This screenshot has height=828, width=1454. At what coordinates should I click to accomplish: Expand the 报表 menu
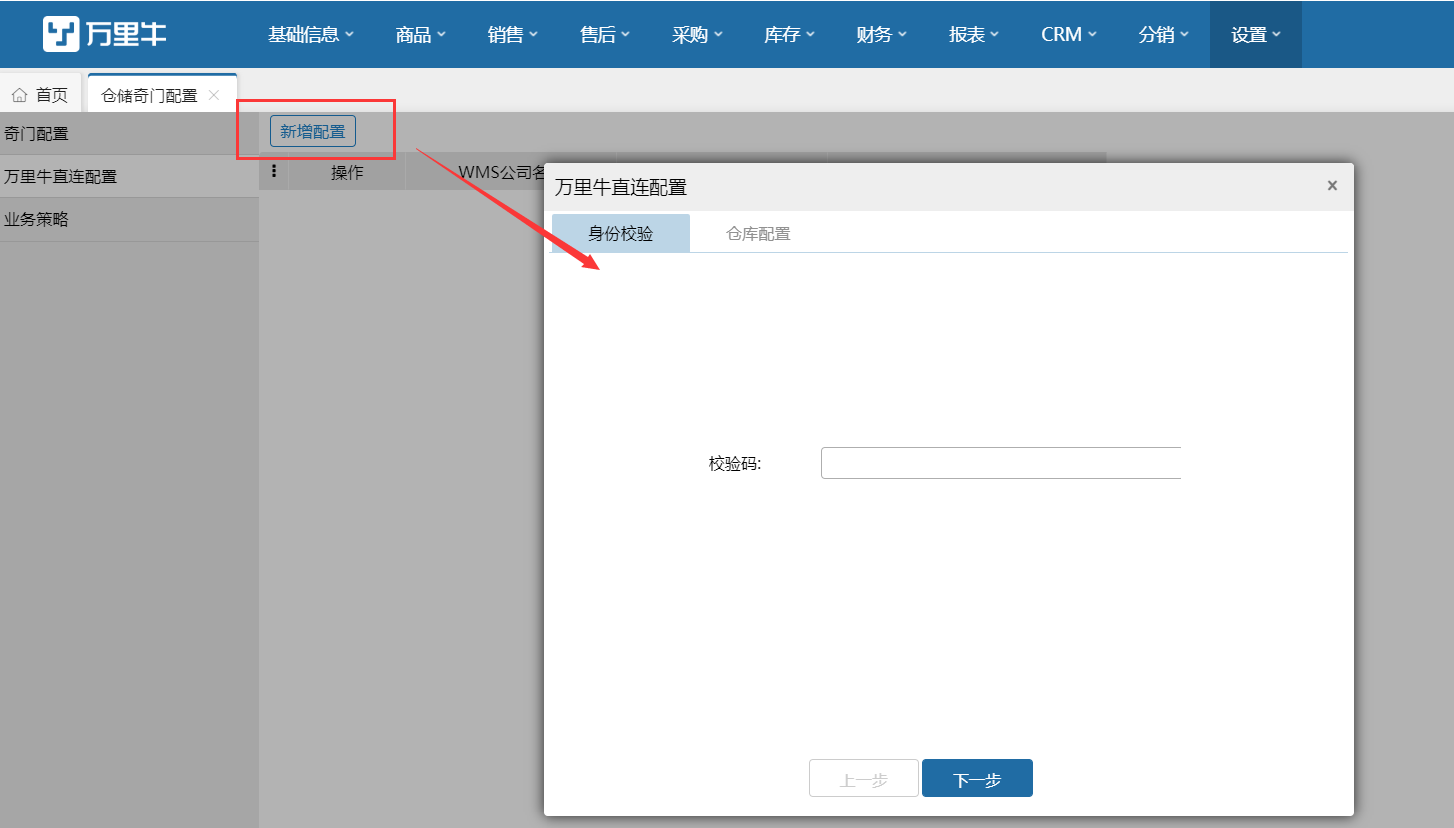click(x=973, y=34)
